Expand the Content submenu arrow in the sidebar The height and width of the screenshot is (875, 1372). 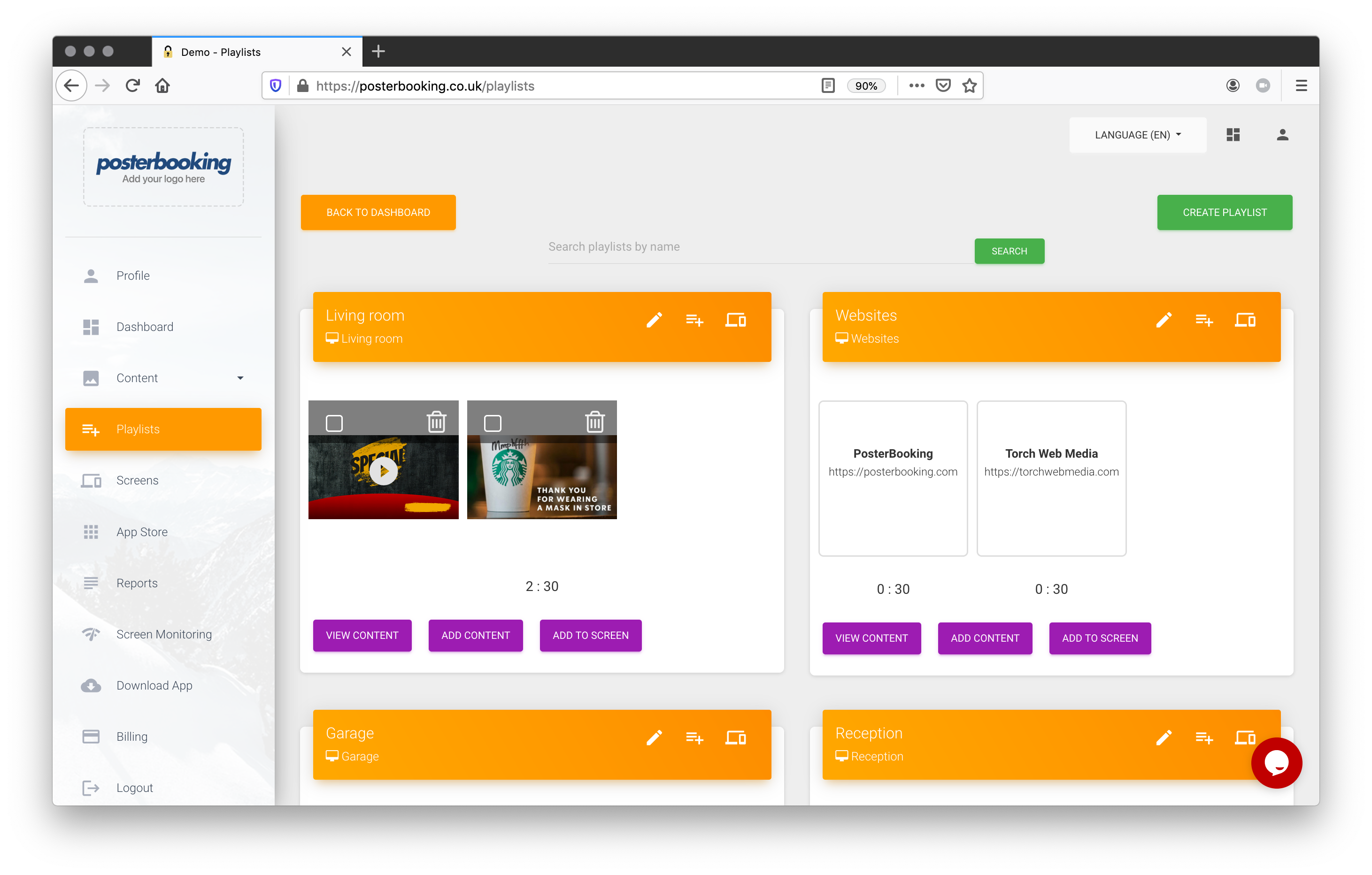[x=240, y=378]
